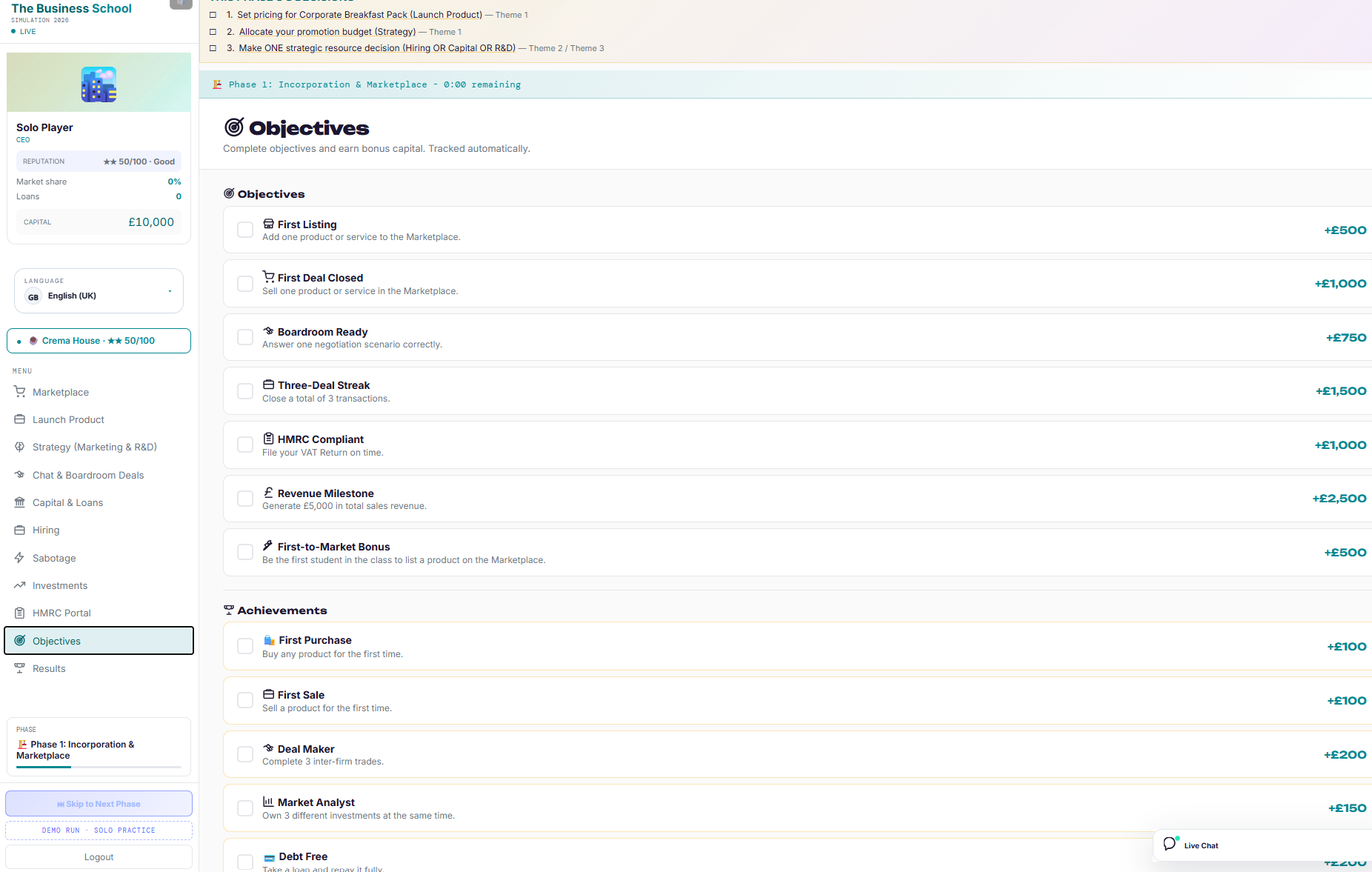Viewport: 1372px width, 872px height.
Task: Open the Live Chat button
Action: (1262, 845)
